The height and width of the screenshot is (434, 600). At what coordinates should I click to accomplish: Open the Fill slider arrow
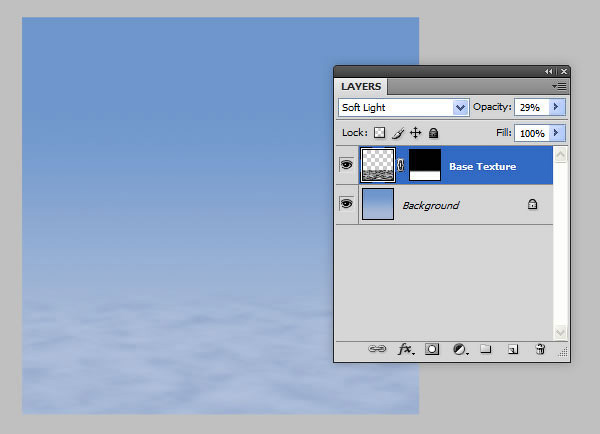coord(557,133)
